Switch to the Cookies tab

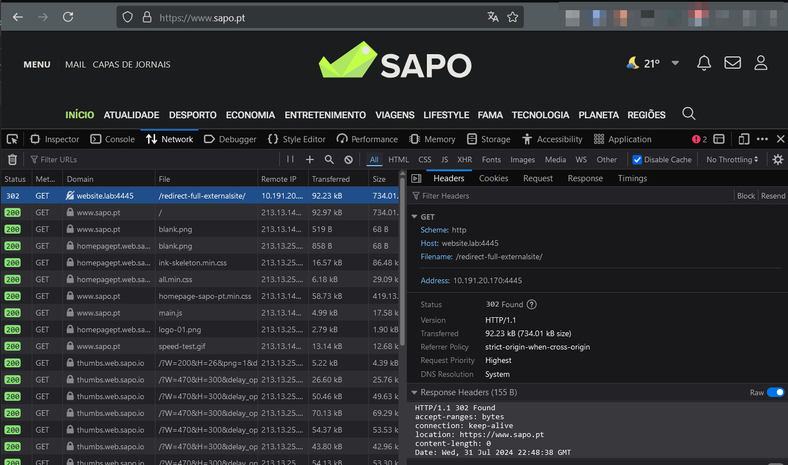tap(493, 178)
